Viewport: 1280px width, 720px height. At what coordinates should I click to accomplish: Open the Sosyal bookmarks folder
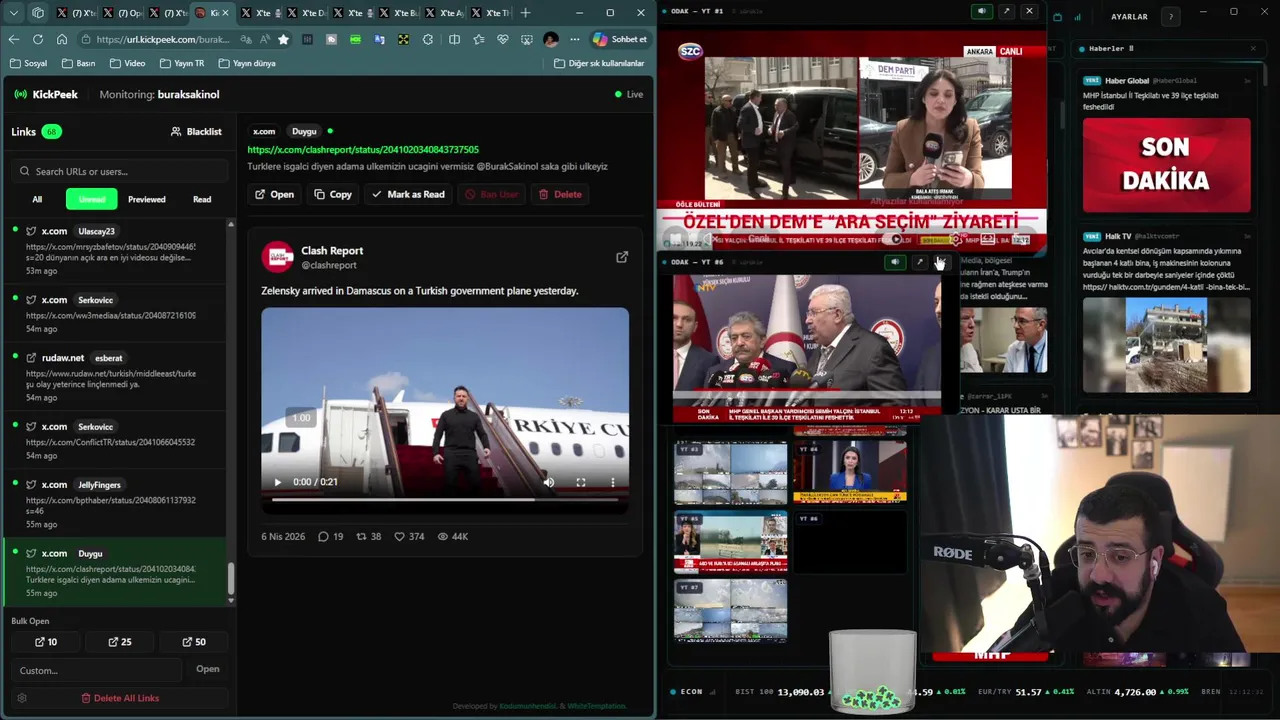point(28,63)
